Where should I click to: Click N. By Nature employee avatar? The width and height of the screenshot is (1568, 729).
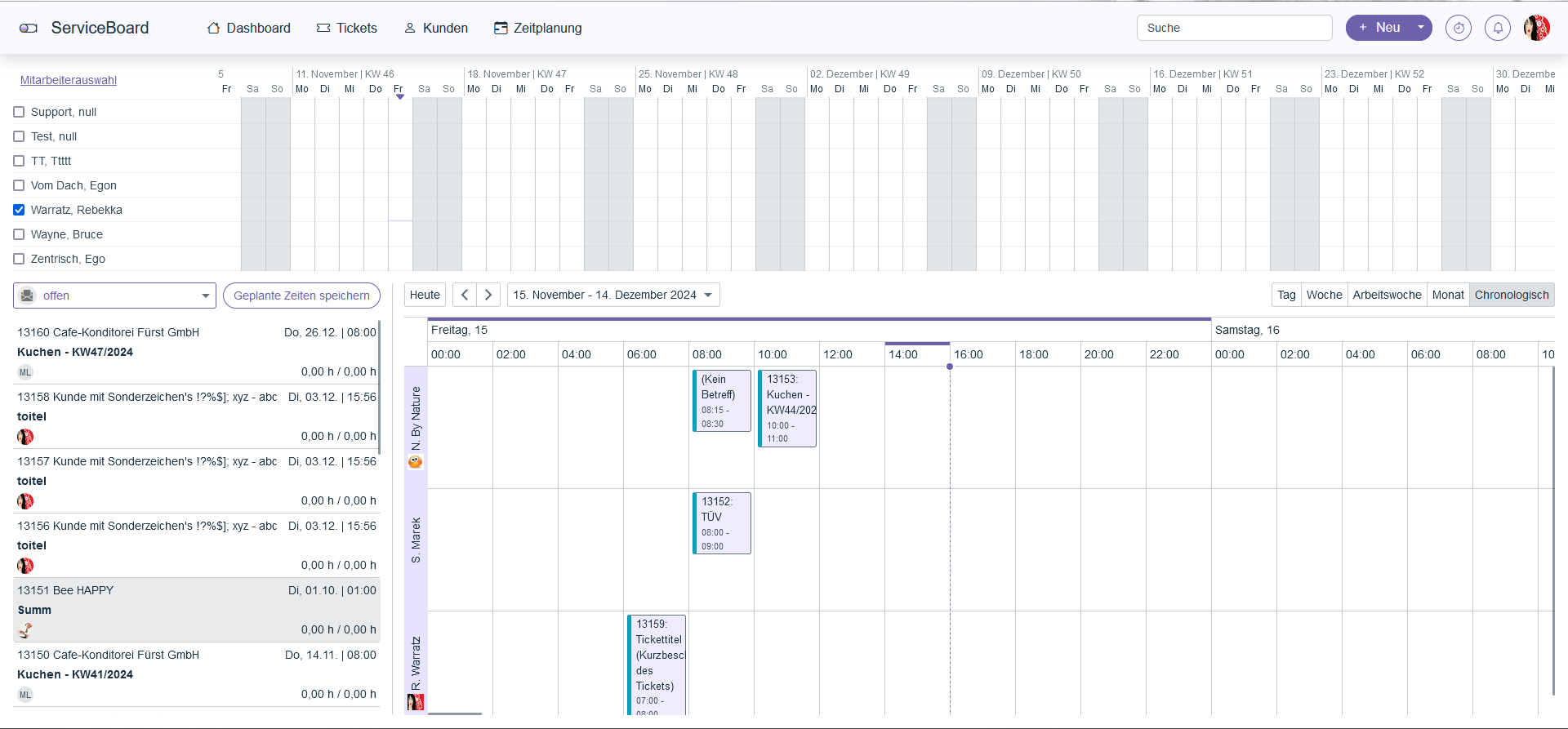pos(416,462)
